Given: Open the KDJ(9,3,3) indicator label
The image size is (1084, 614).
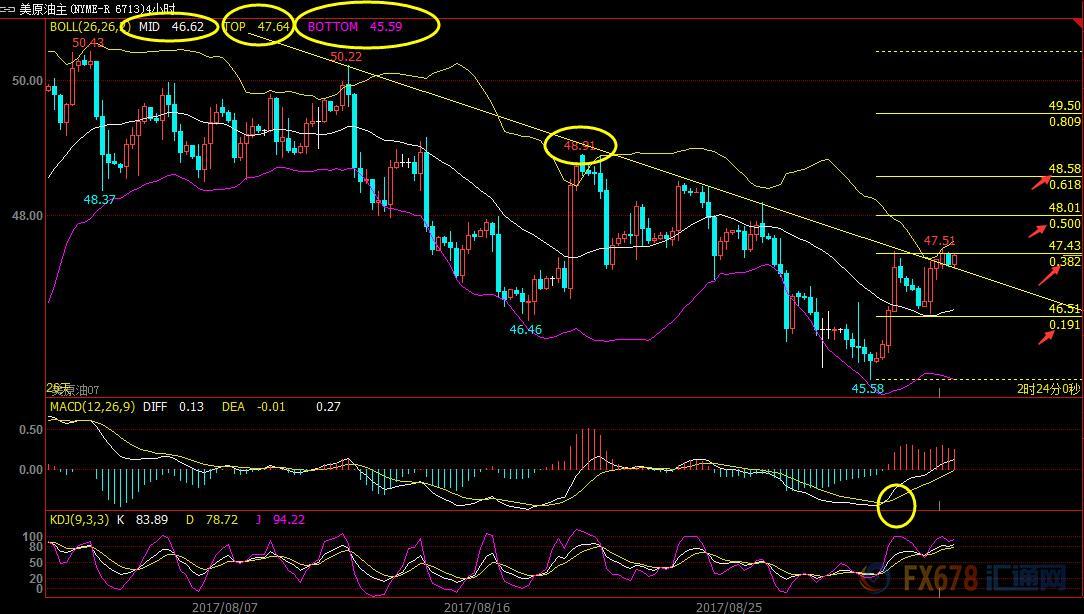Looking at the screenshot, I should pyautogui.click(x=80, y=519).
